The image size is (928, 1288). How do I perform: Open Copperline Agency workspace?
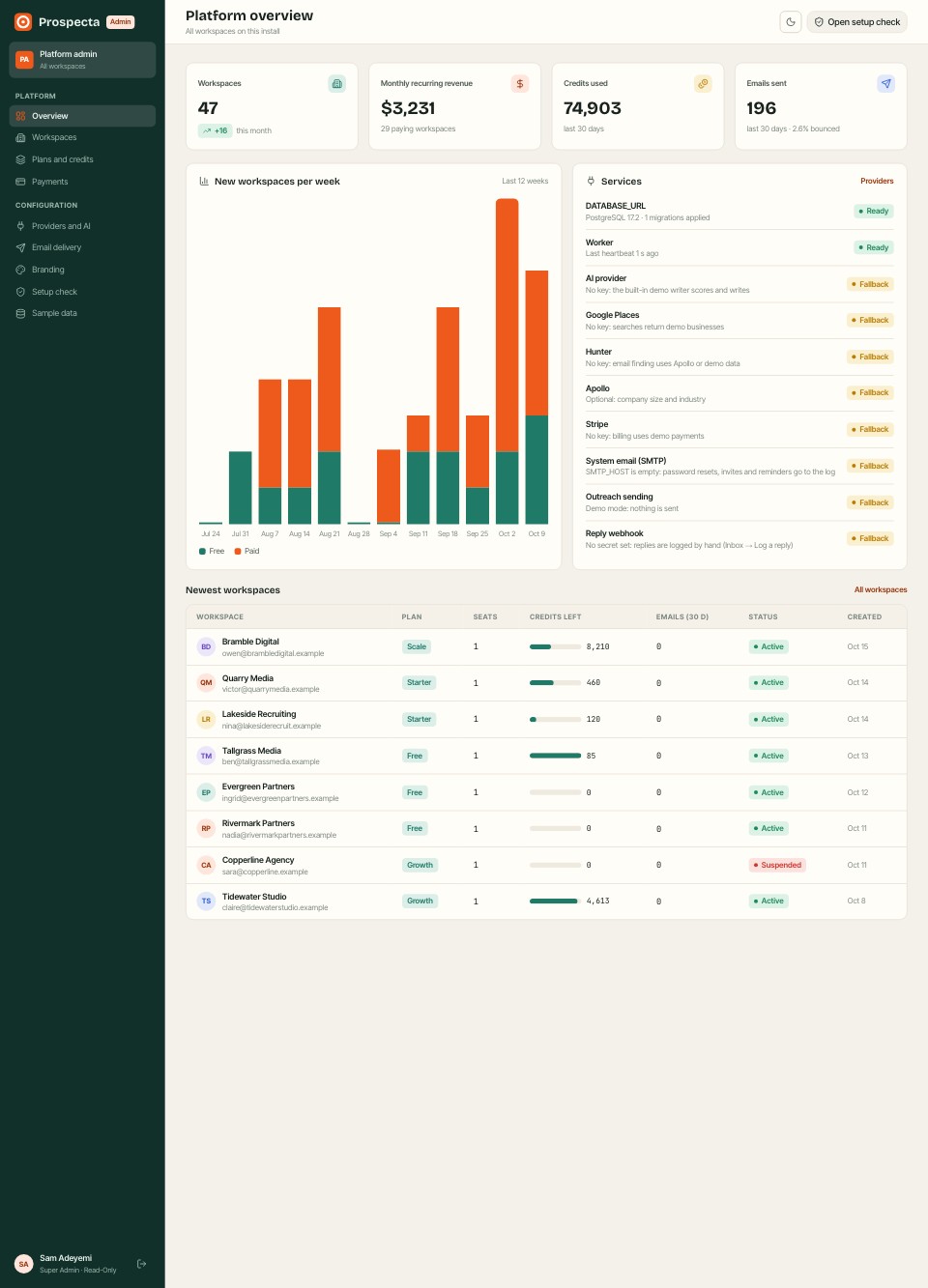click(546, 865)
